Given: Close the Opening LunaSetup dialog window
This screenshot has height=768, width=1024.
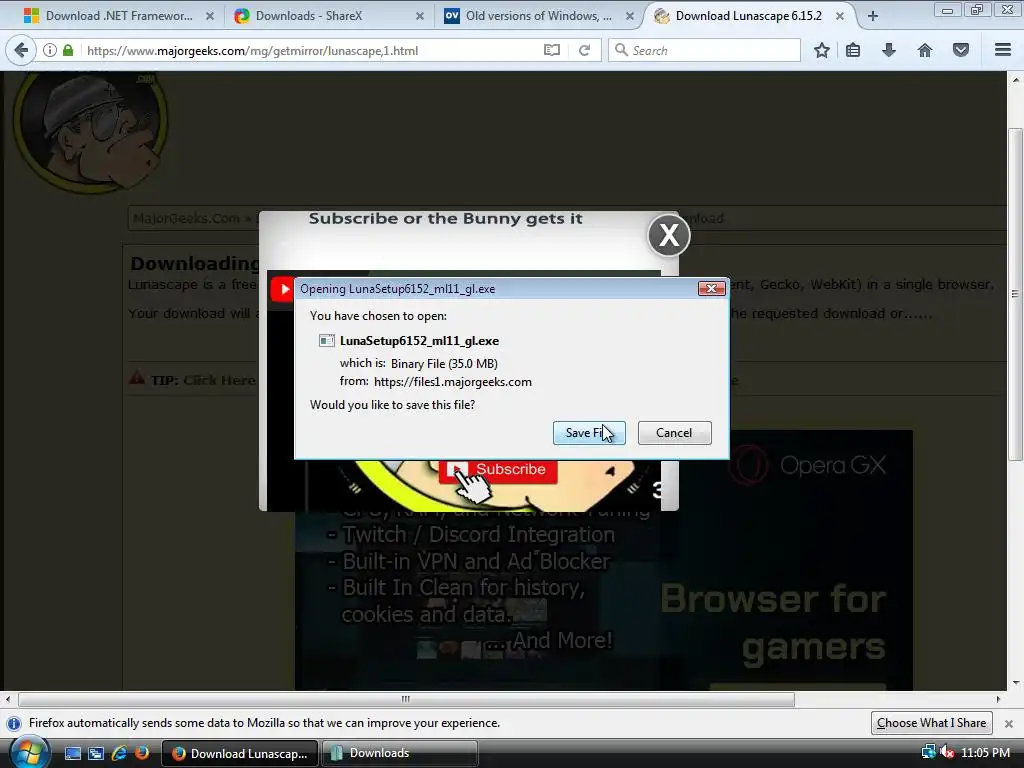Looking at the screenshot, I should 711,289.
